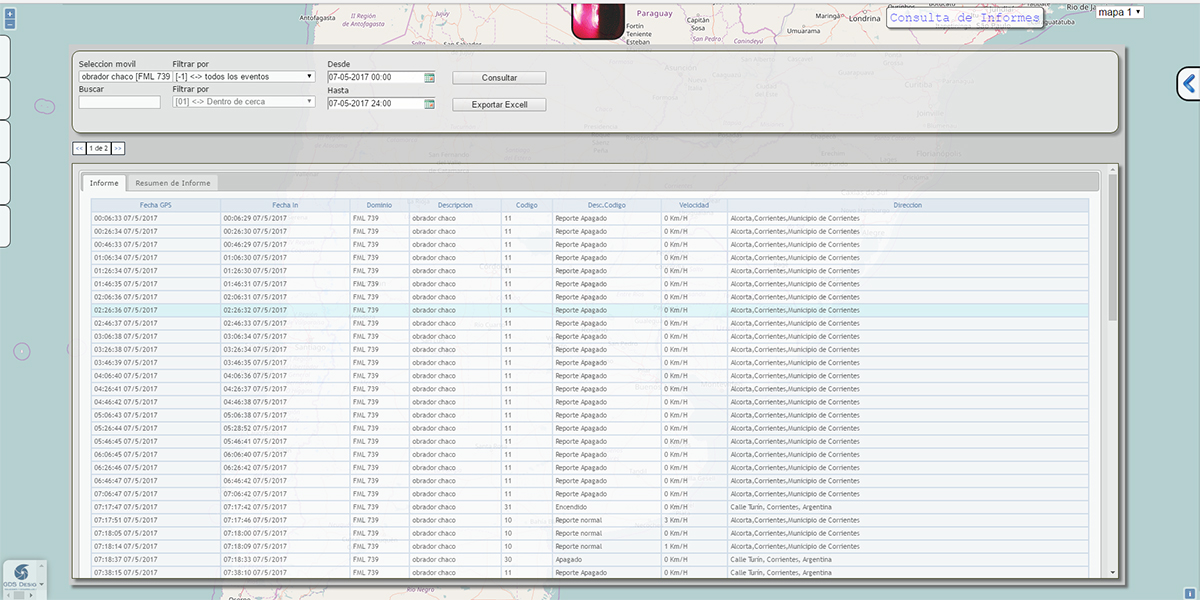This screenshot has width=1200, height=600.
Task: Click the '1 de 2' page indicator
Action: pos(99,148)
